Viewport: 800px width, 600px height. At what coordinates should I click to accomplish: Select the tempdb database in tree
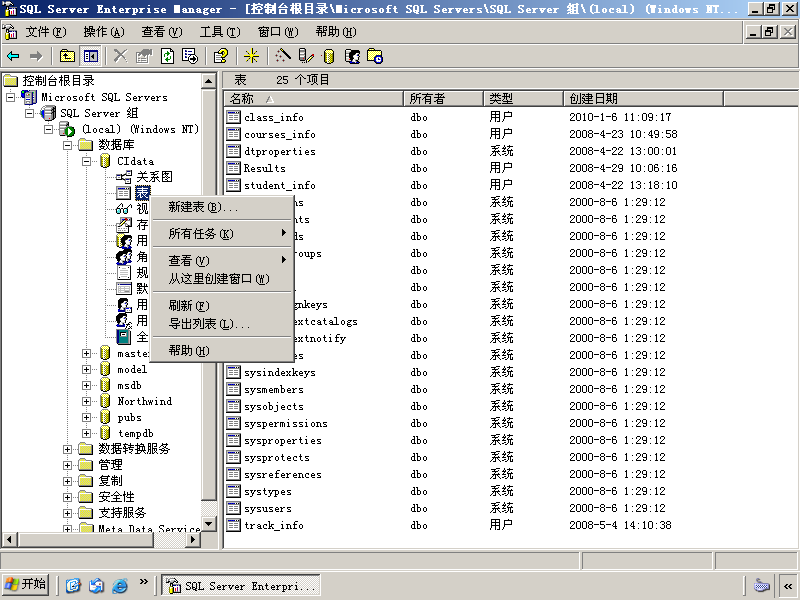[136, 433]
